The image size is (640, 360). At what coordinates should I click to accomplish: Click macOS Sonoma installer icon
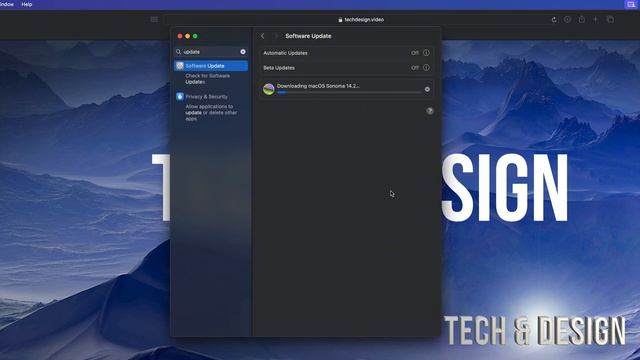pyautogui.click(x=269, y=89)
